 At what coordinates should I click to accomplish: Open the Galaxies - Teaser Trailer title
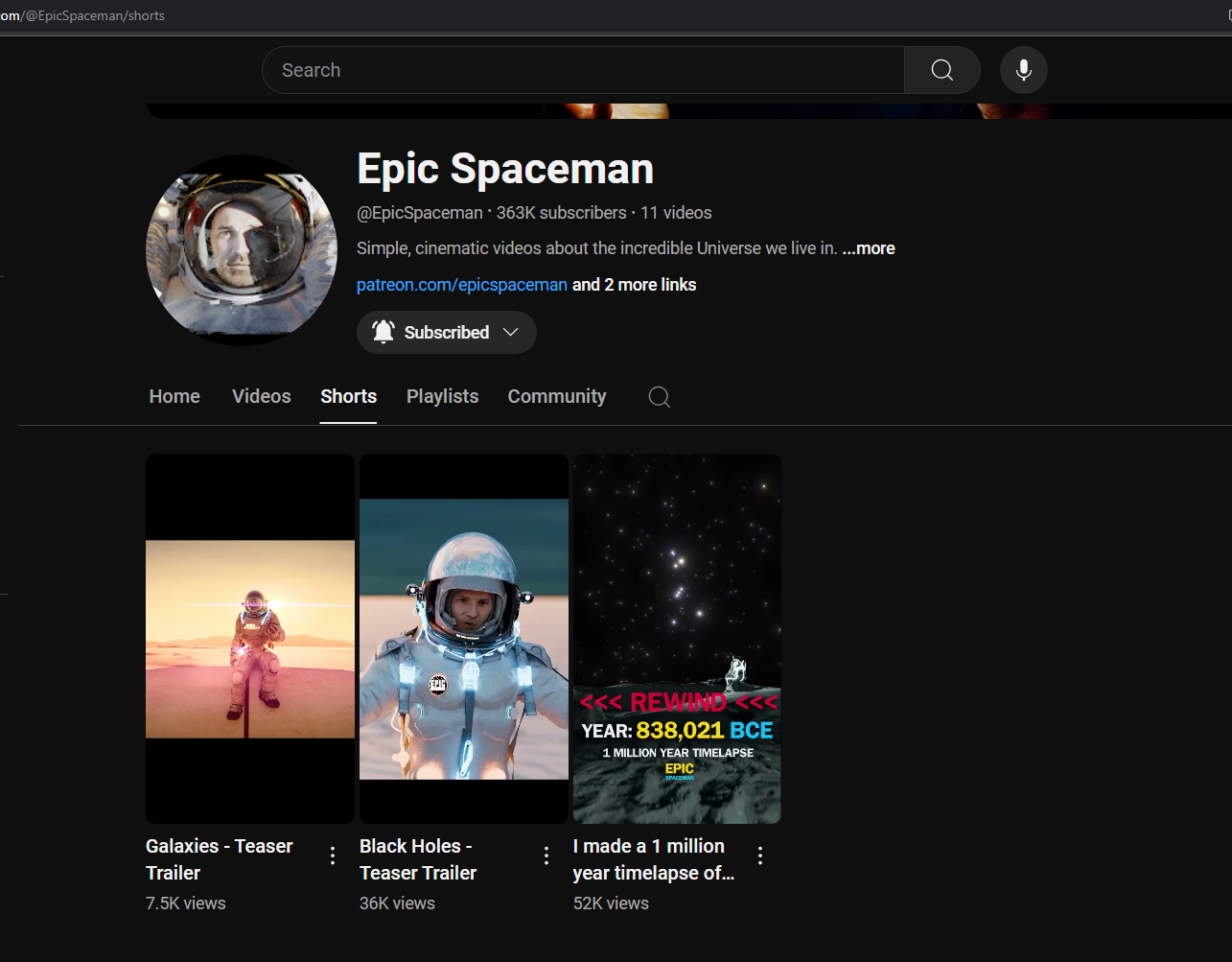coord(220,859)
